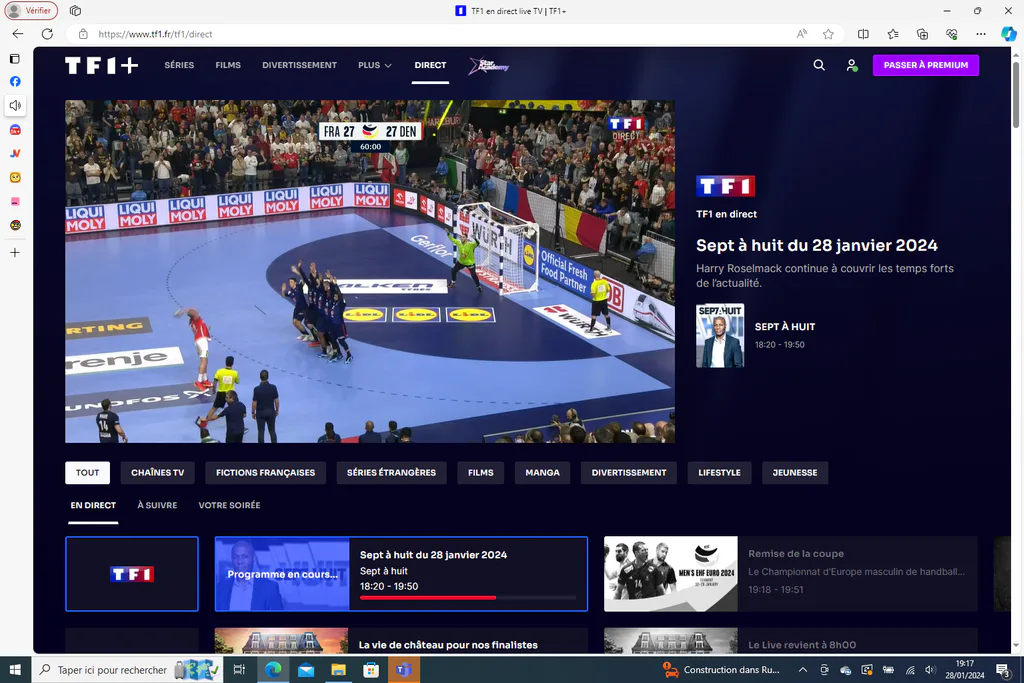
Task: Open the TF1+ user account icon
Action: click(852, 65)
